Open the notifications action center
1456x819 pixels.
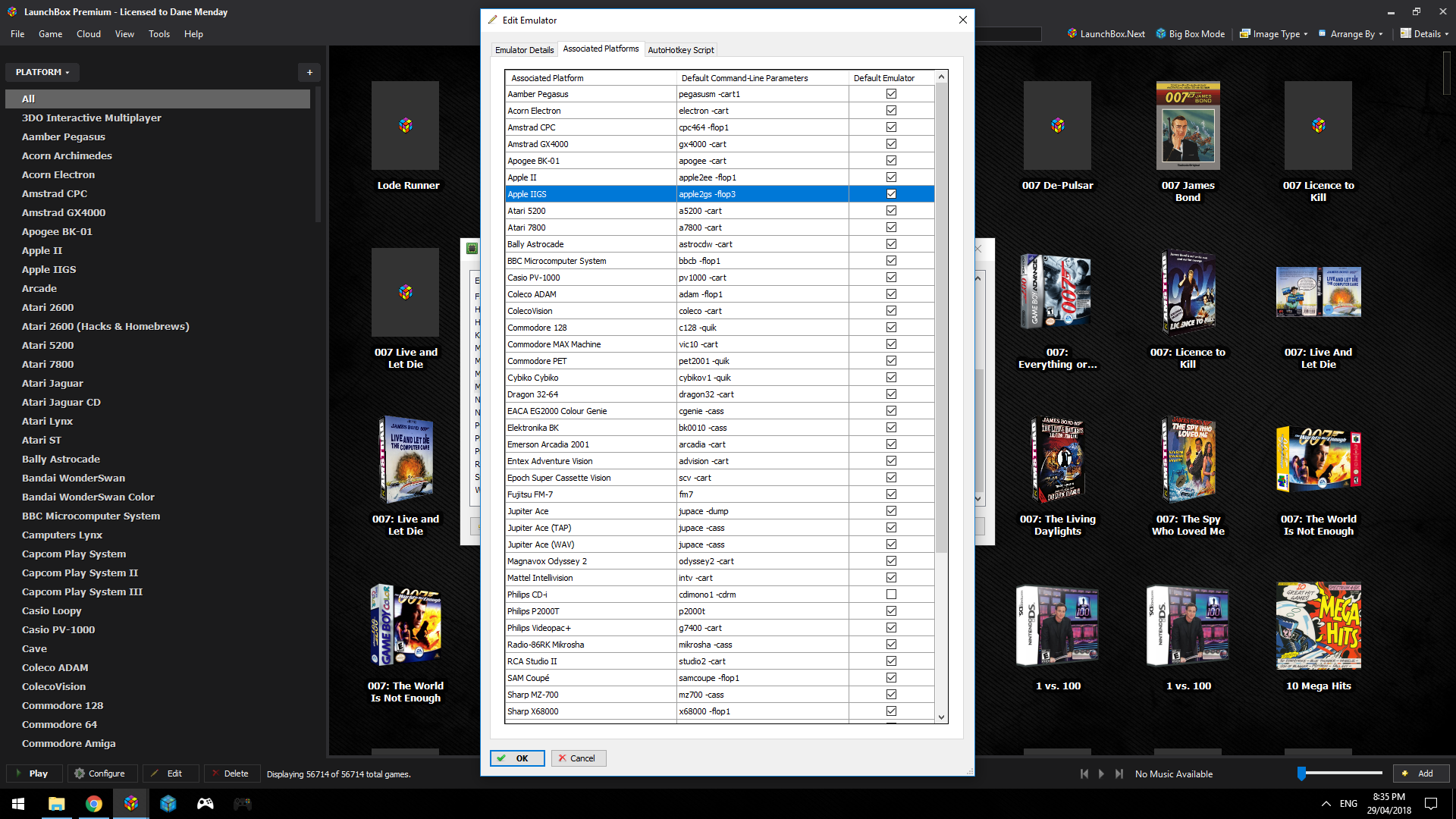click(1431, 804)
